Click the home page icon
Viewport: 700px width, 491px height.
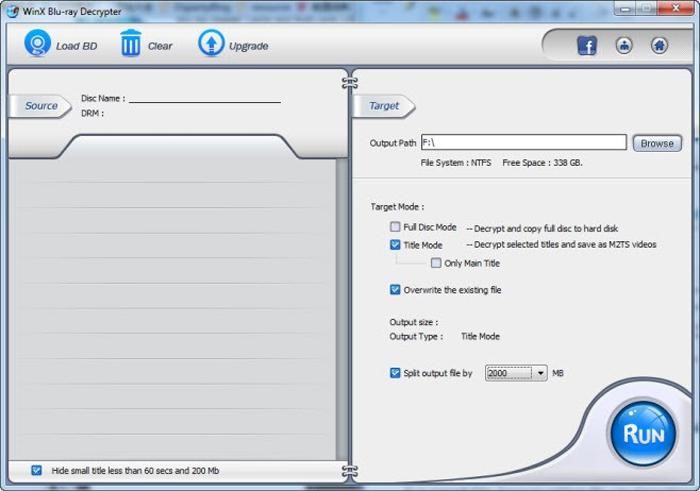pyautogui.click(x=659, y=45)
